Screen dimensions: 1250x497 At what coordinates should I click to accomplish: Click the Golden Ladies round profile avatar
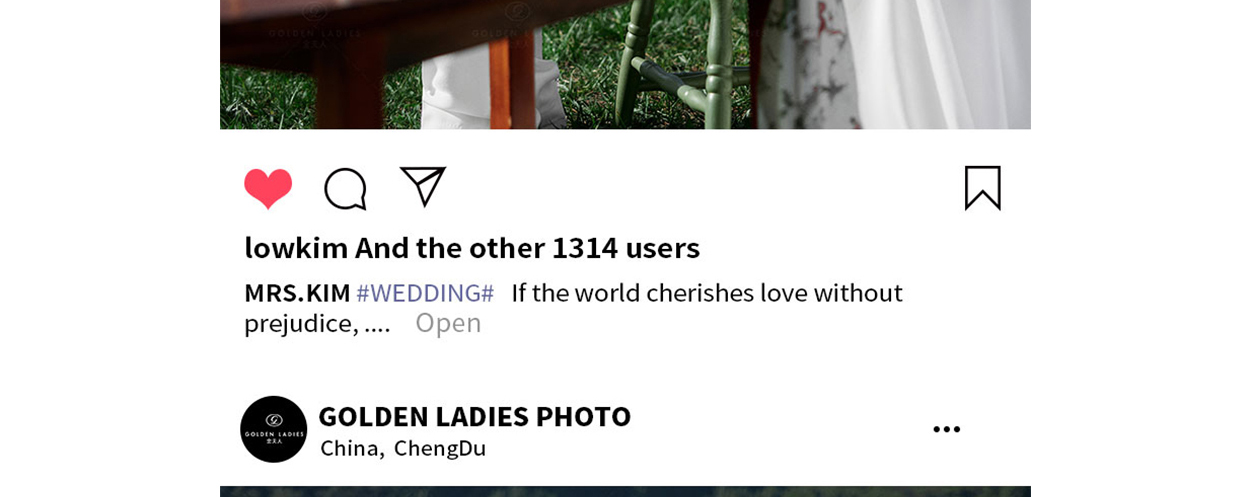point(273,429)
